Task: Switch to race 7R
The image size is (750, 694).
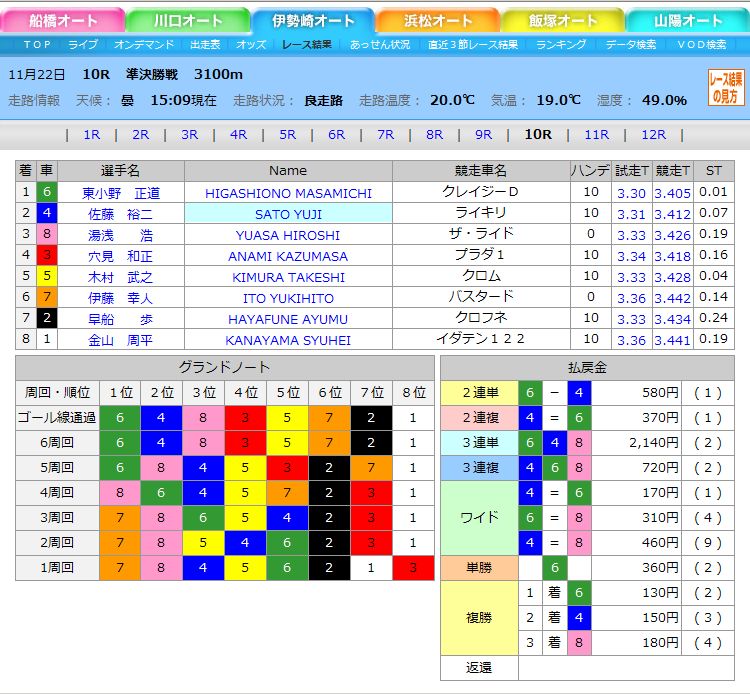Action: coord(386,135)
